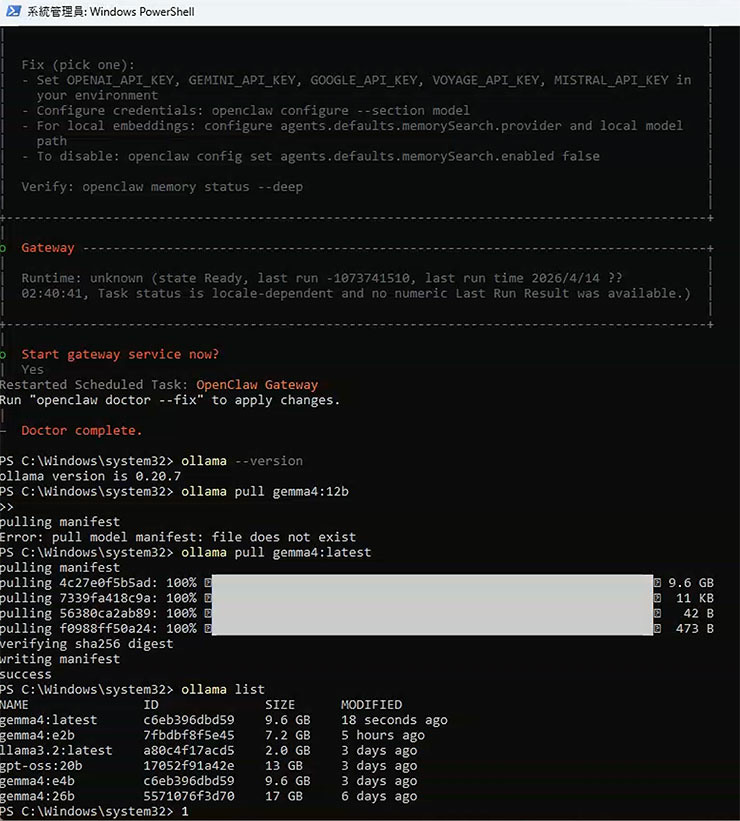Click the 'gemma4:latest' model name
This screenshot has width=740, height=821.
coord(49,720)
